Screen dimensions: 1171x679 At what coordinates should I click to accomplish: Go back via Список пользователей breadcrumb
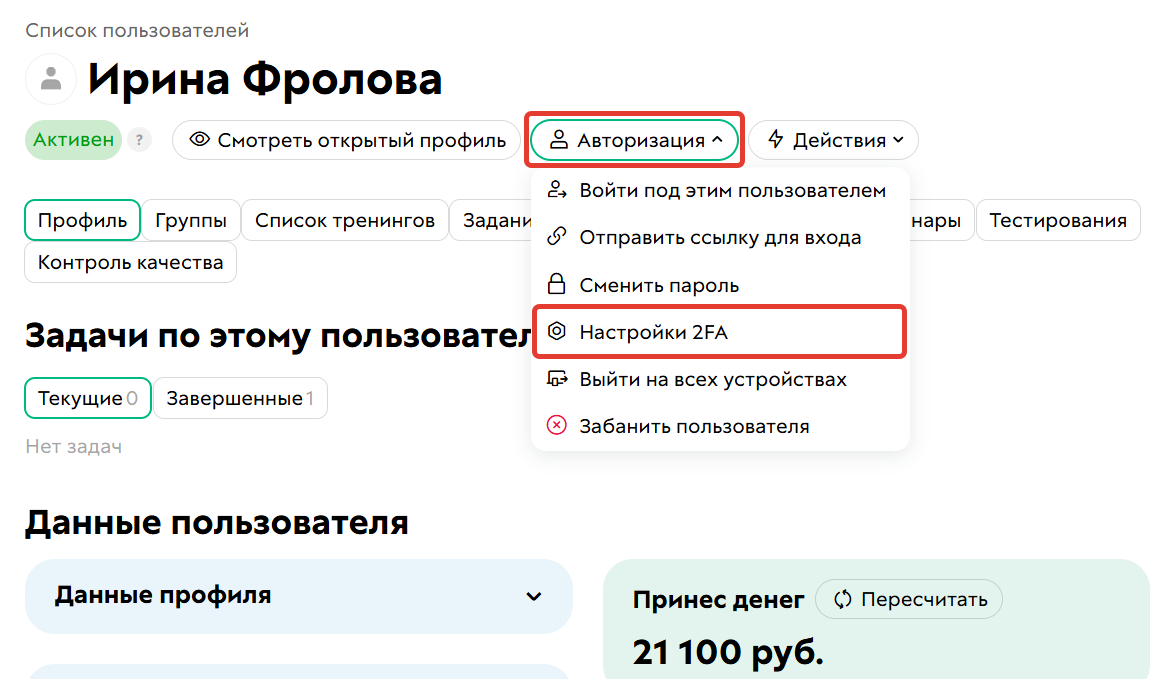click(136, 30)
